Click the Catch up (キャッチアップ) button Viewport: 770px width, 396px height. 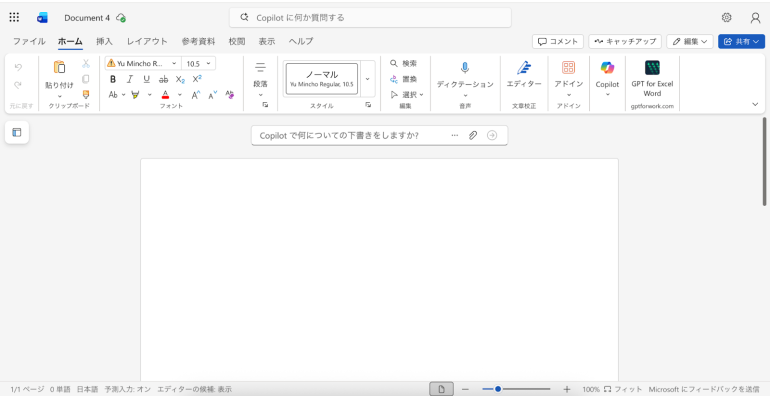[x=625, y=41]
